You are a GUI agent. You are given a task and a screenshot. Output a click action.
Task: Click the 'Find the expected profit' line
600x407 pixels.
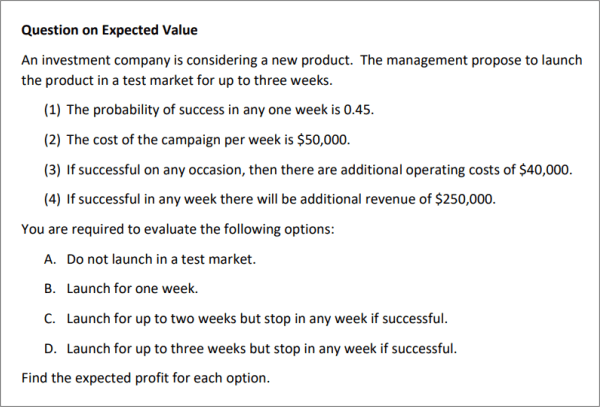click(146, 379)
